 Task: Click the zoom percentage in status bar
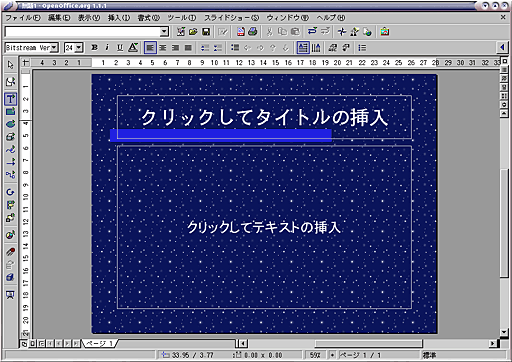315,355
